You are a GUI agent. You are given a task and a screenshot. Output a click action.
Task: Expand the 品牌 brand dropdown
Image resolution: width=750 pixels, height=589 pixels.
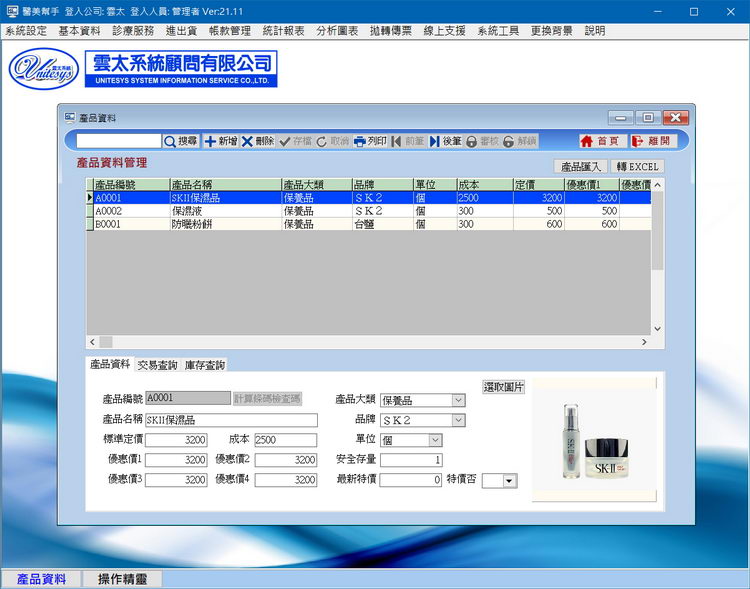458,420
